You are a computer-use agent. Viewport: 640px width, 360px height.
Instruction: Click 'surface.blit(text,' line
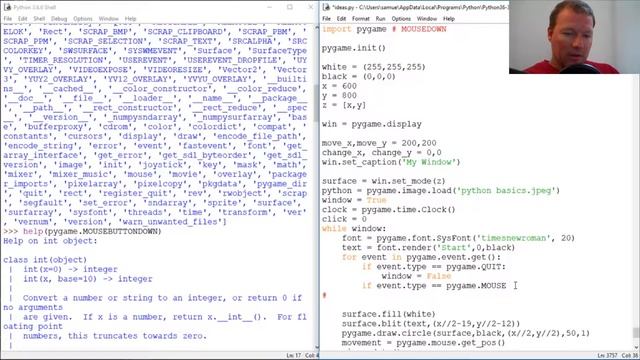point(431,323)
